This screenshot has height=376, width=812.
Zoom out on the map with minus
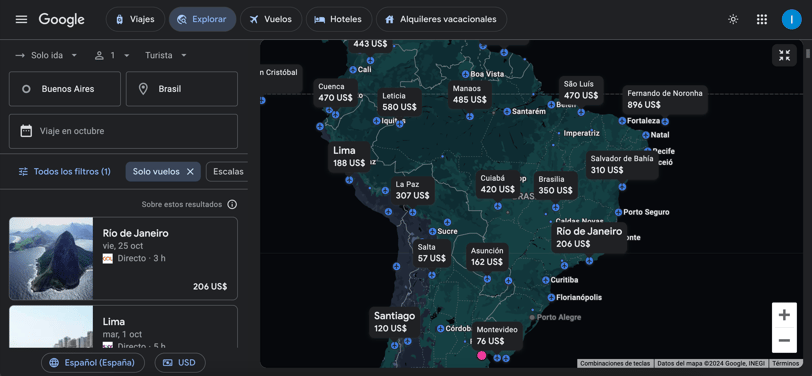pyautogui.click(x=784, y=340)
